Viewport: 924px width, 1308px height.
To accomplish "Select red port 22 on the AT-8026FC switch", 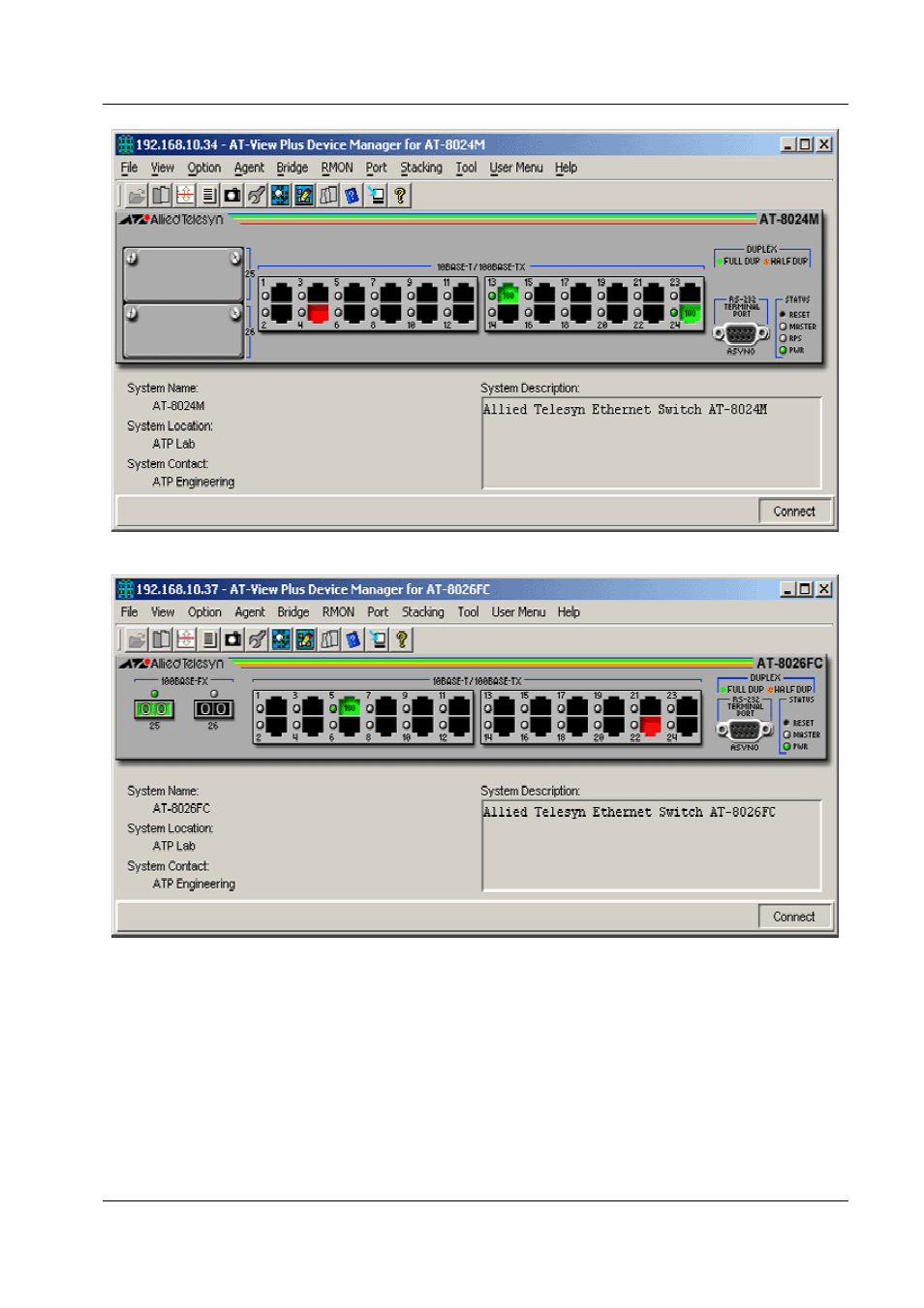I will pos(650,726).
